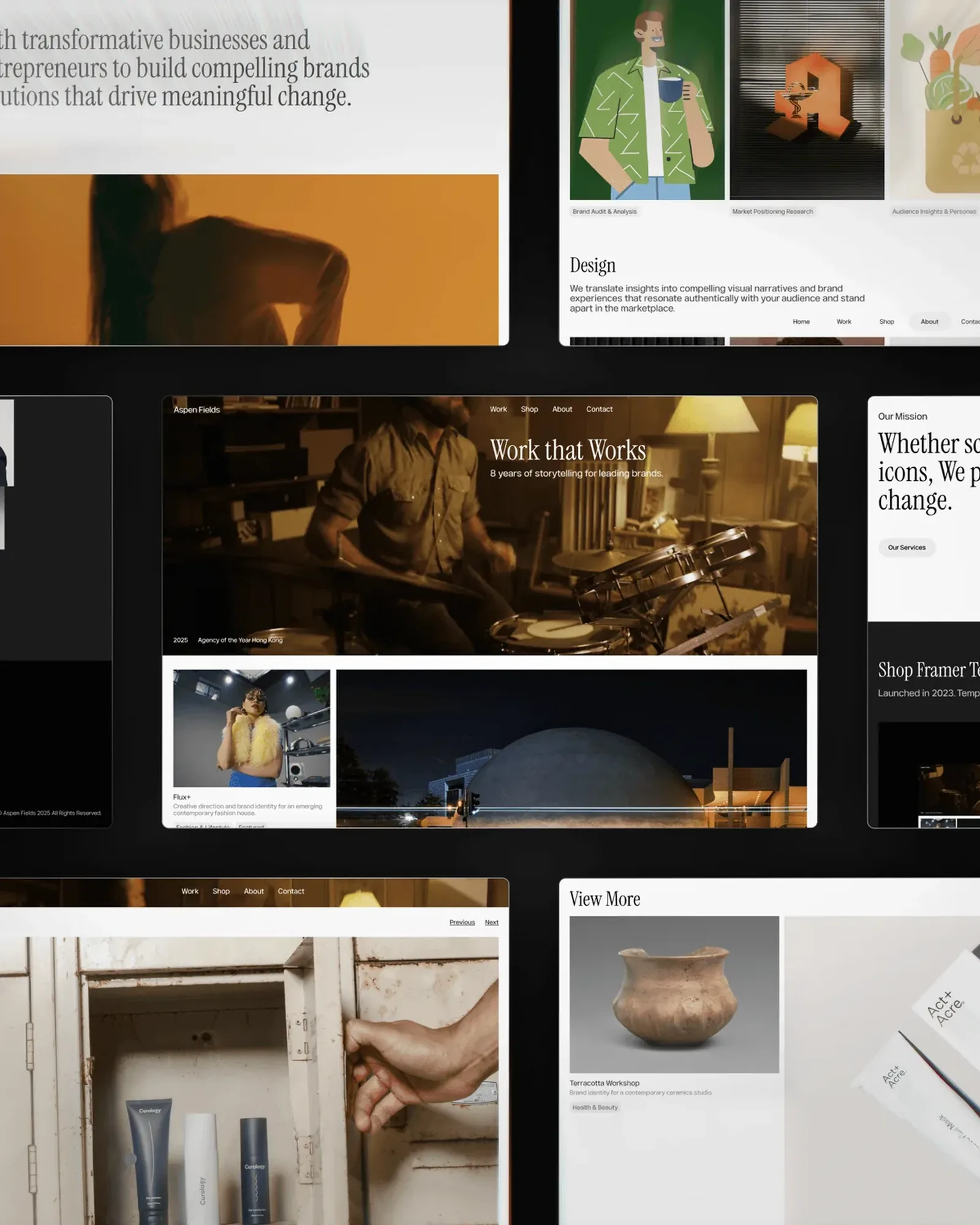Click Agency of the Year Hong Kong text
This screenshot has width=980, height=1225.
tap(240, 640)
